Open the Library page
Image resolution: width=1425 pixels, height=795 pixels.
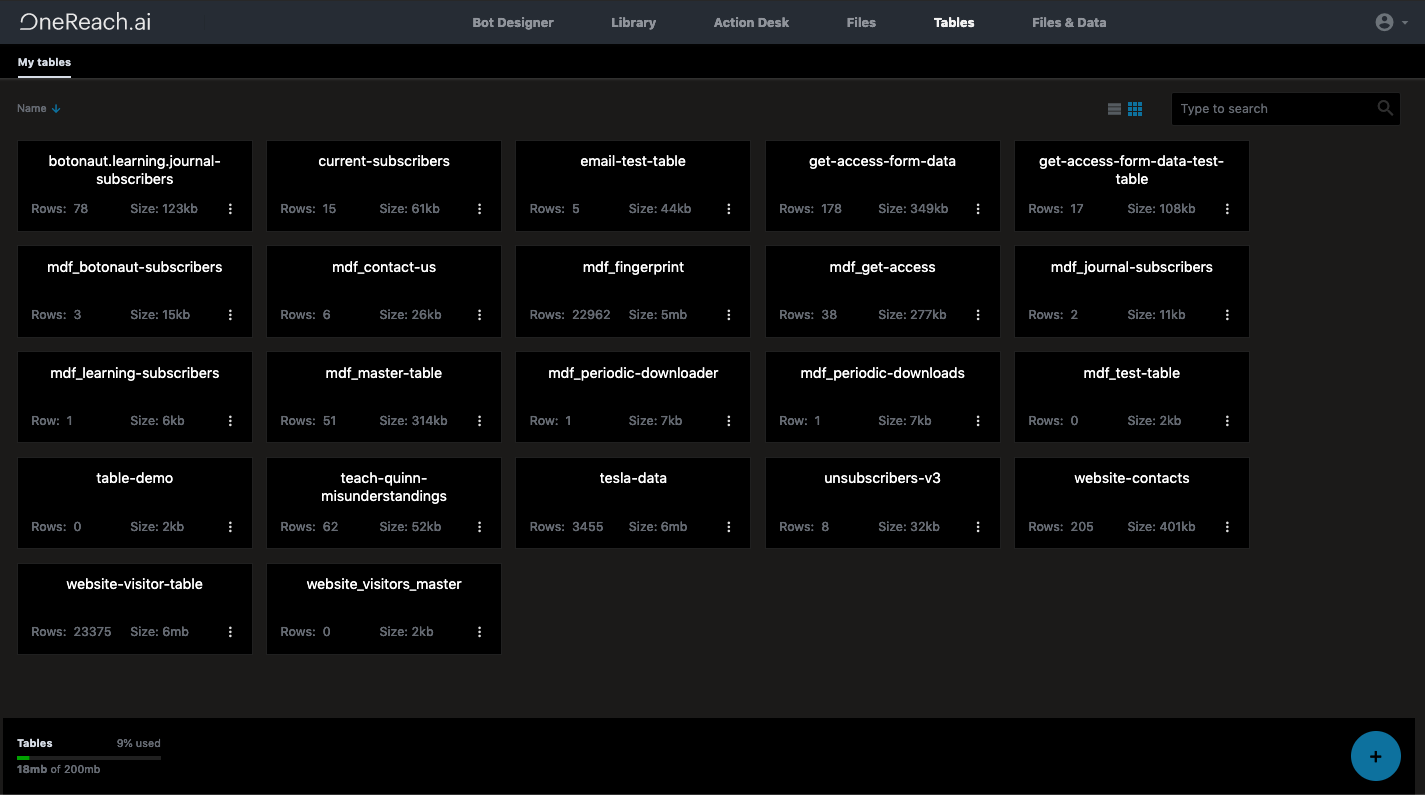tap(633, 22)
